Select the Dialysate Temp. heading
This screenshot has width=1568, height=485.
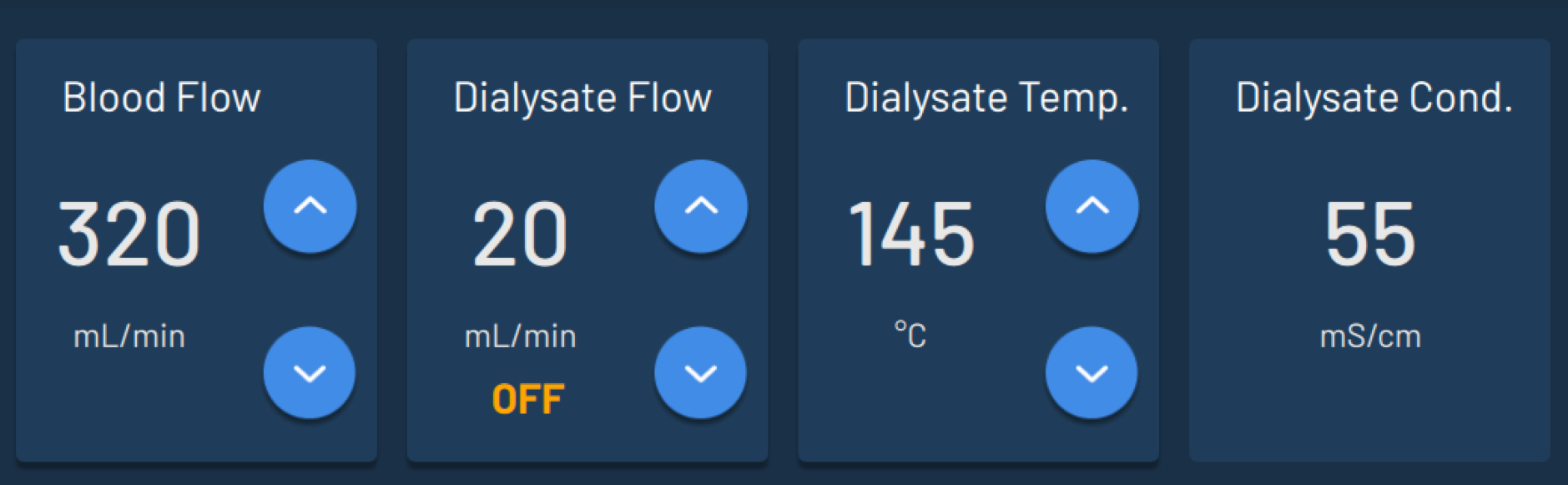986,98
